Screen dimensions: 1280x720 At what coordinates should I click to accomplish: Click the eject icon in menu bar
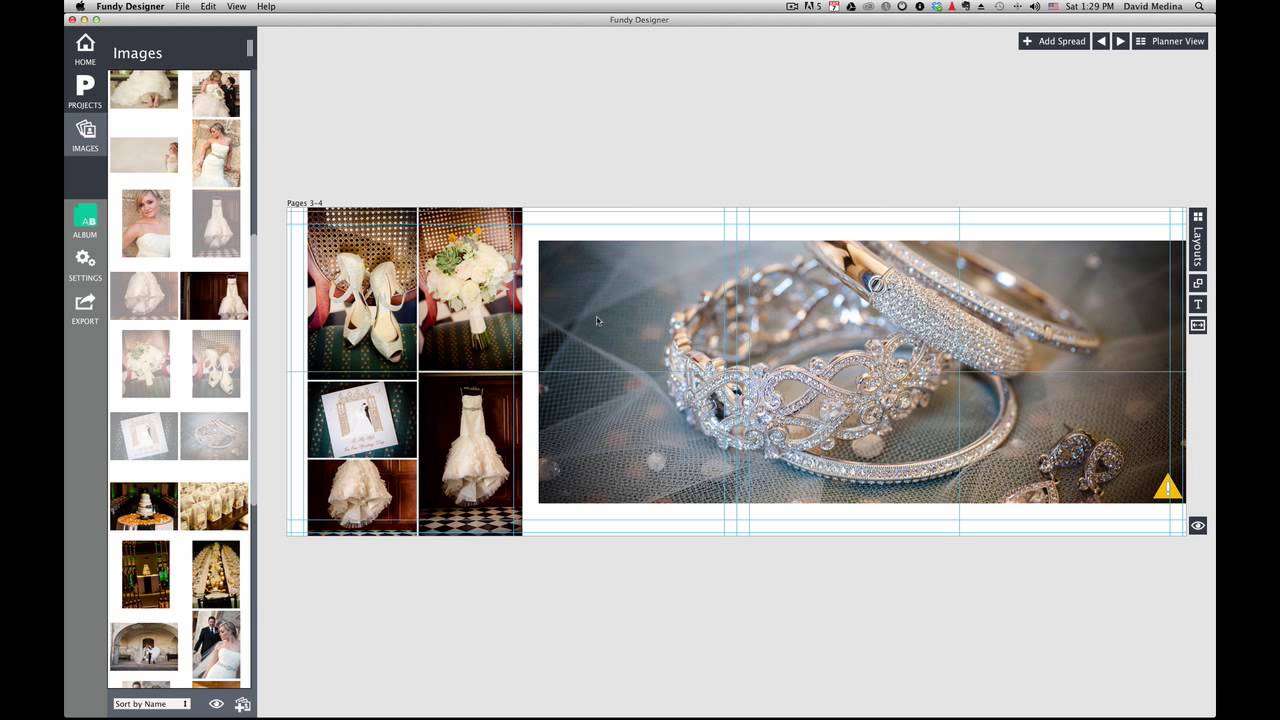pos(982,6)
